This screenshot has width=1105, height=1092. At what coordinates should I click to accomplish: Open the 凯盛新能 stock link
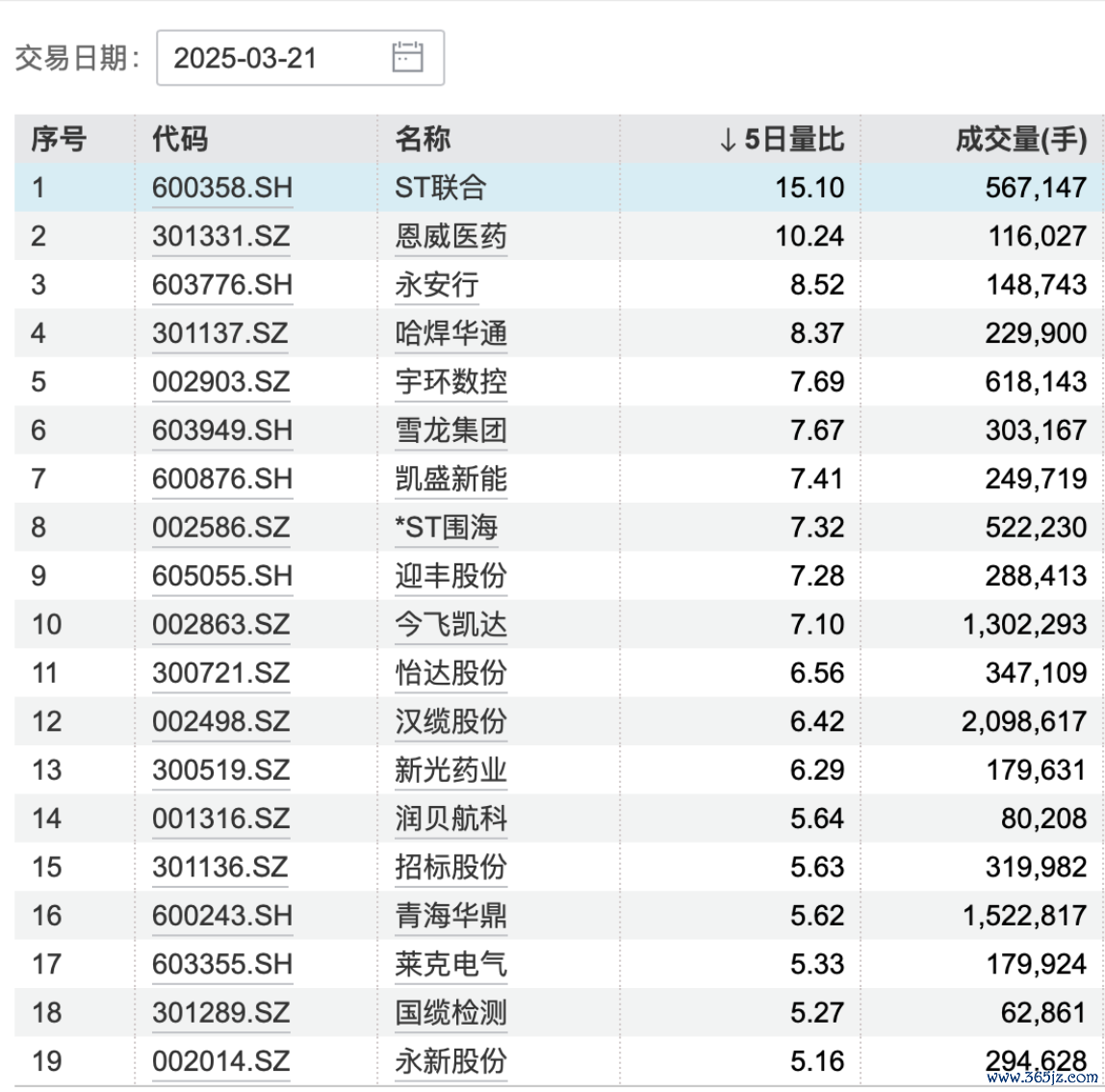450,479
